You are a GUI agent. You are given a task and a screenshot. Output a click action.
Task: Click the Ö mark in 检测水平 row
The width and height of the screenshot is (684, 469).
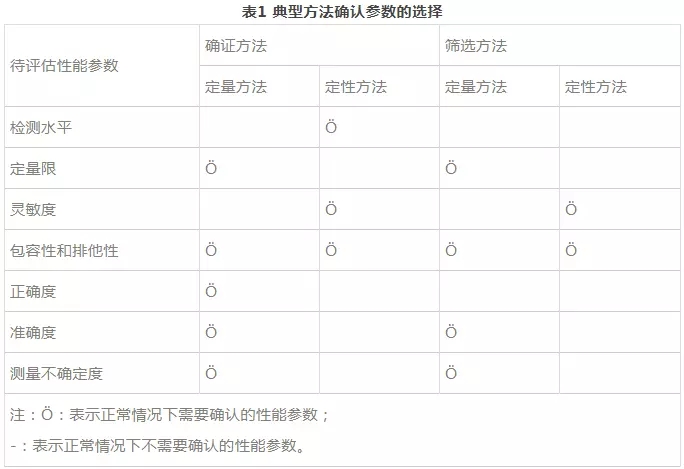(331, 127)
